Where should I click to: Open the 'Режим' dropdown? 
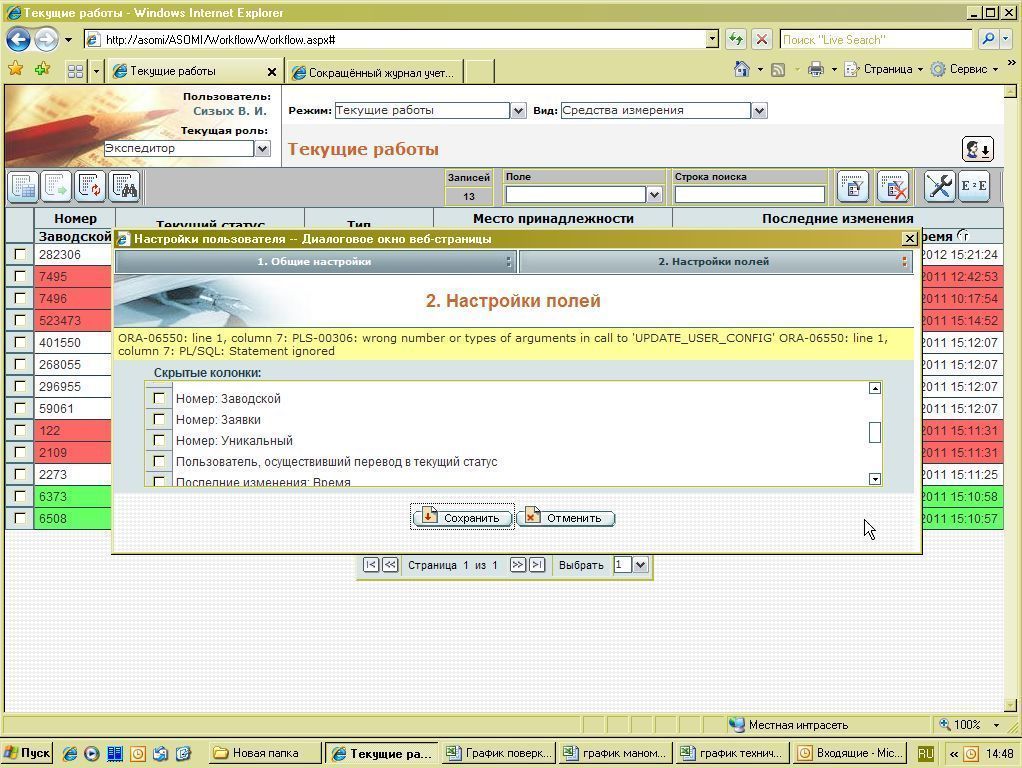click(x=518, y=111)
